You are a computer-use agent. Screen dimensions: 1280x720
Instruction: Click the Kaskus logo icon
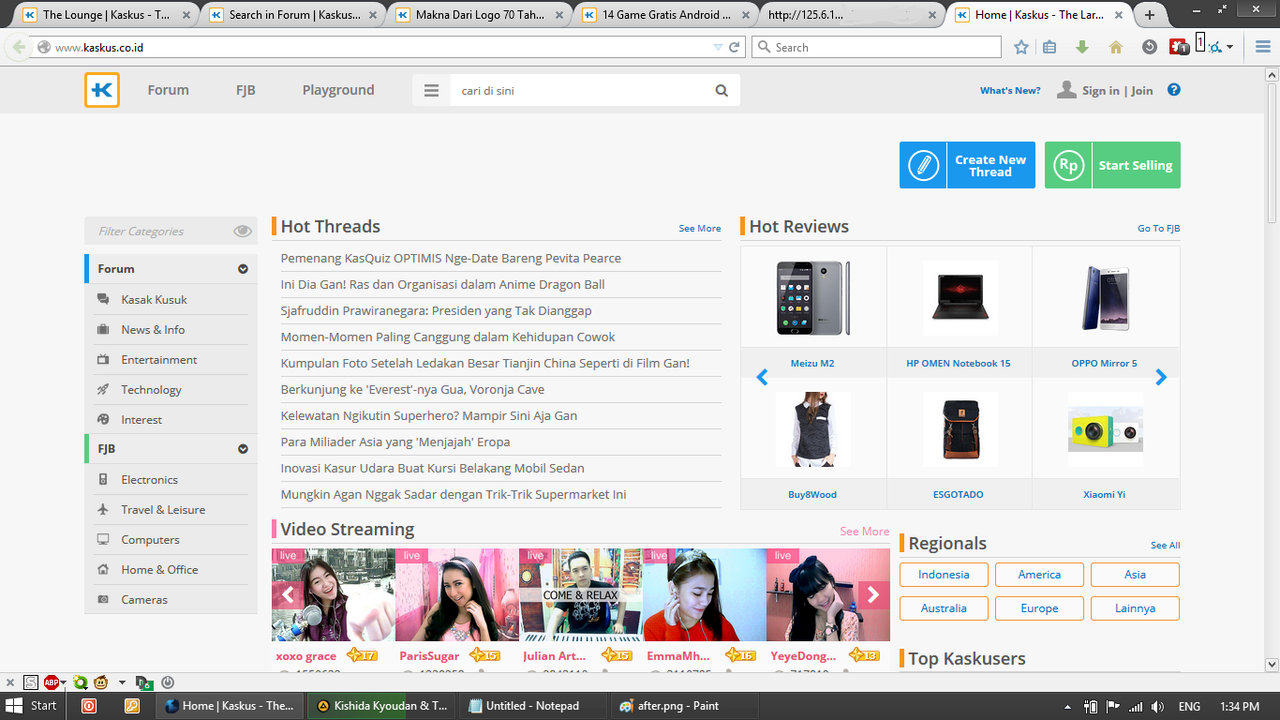click(102, 90)
